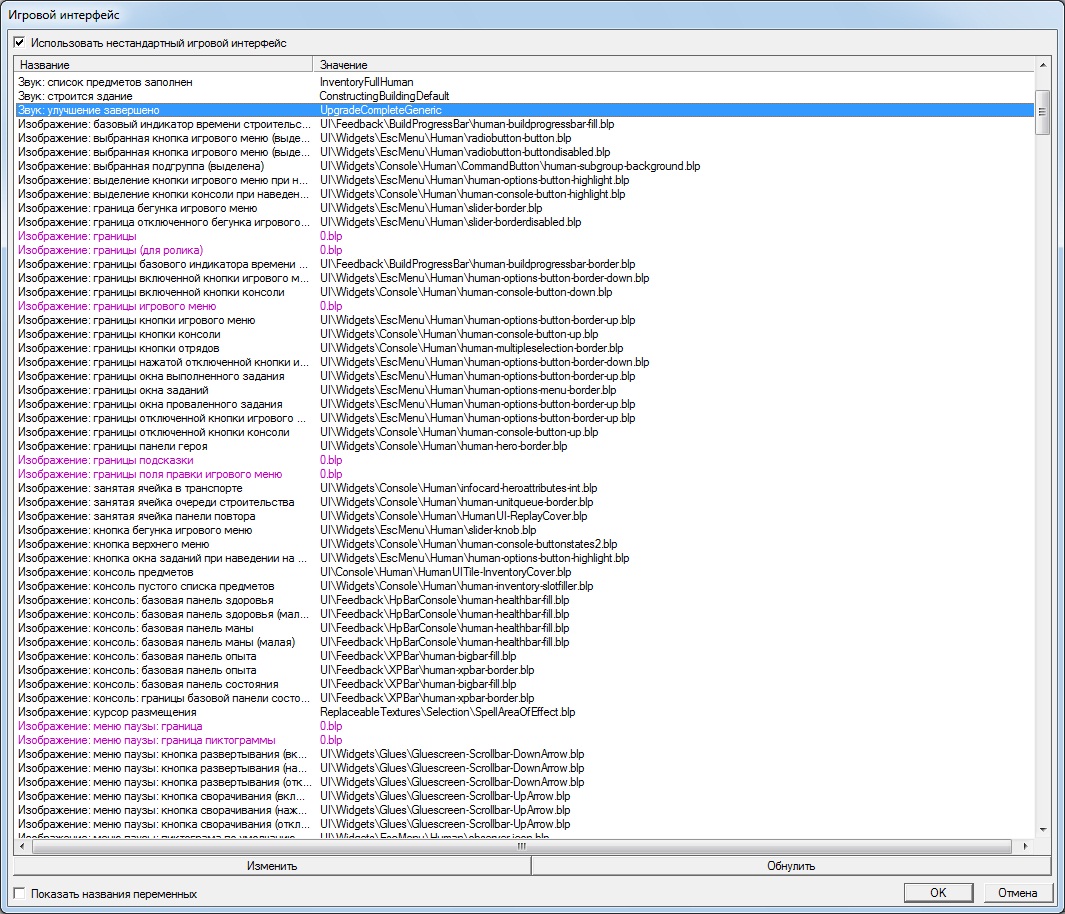
Task: Select value ending 'slider-borderdisabled.blp'
Action: click(450, 222)
